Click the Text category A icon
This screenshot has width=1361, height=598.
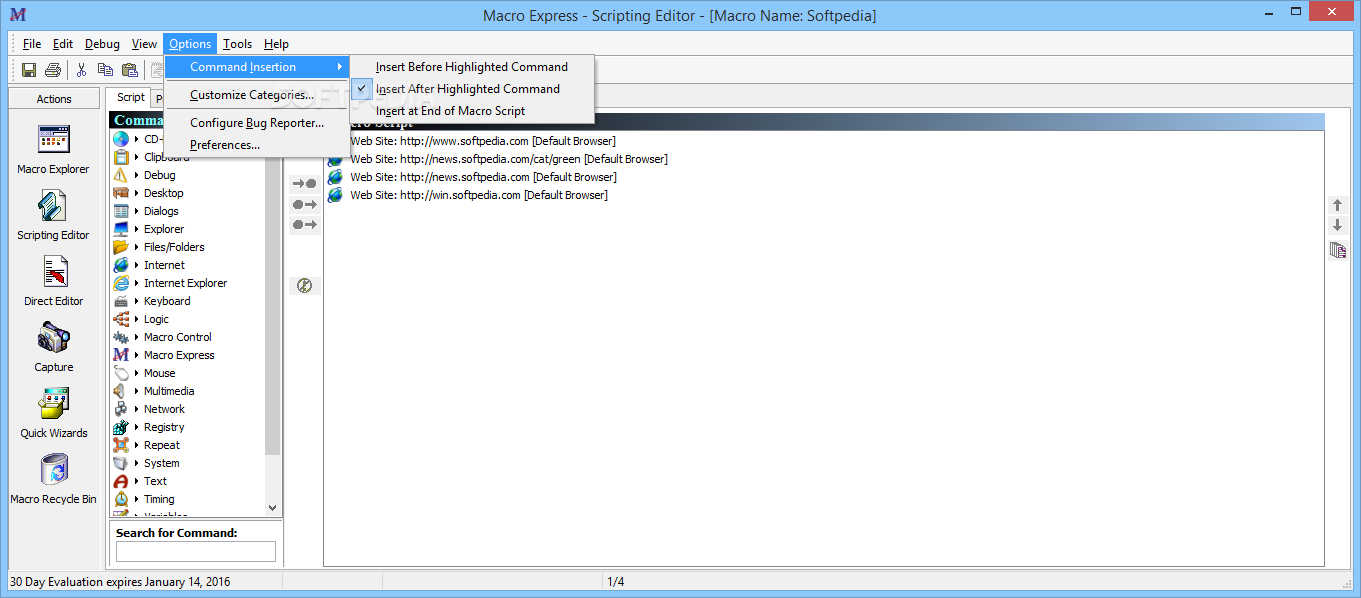click(x=121, y=481)
